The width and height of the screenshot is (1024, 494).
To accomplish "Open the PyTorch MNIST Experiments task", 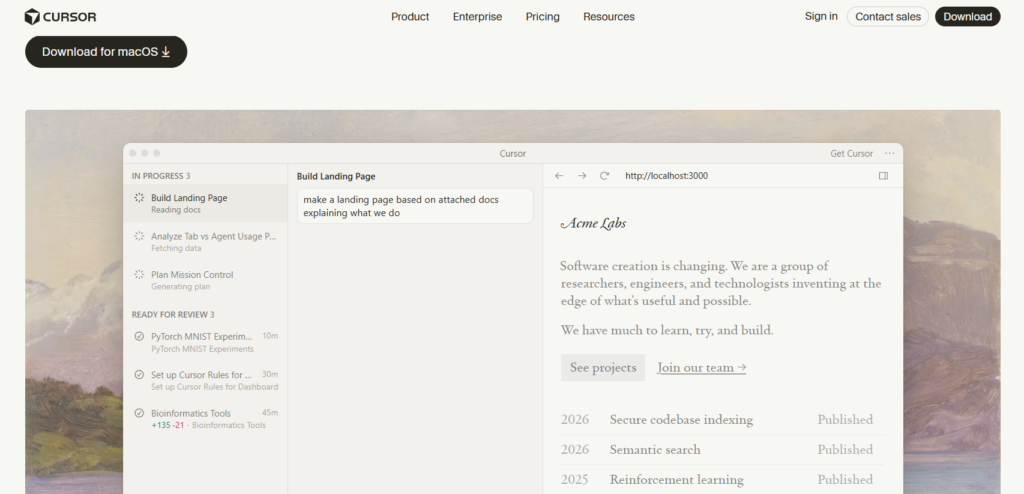I will click(205, 342).
